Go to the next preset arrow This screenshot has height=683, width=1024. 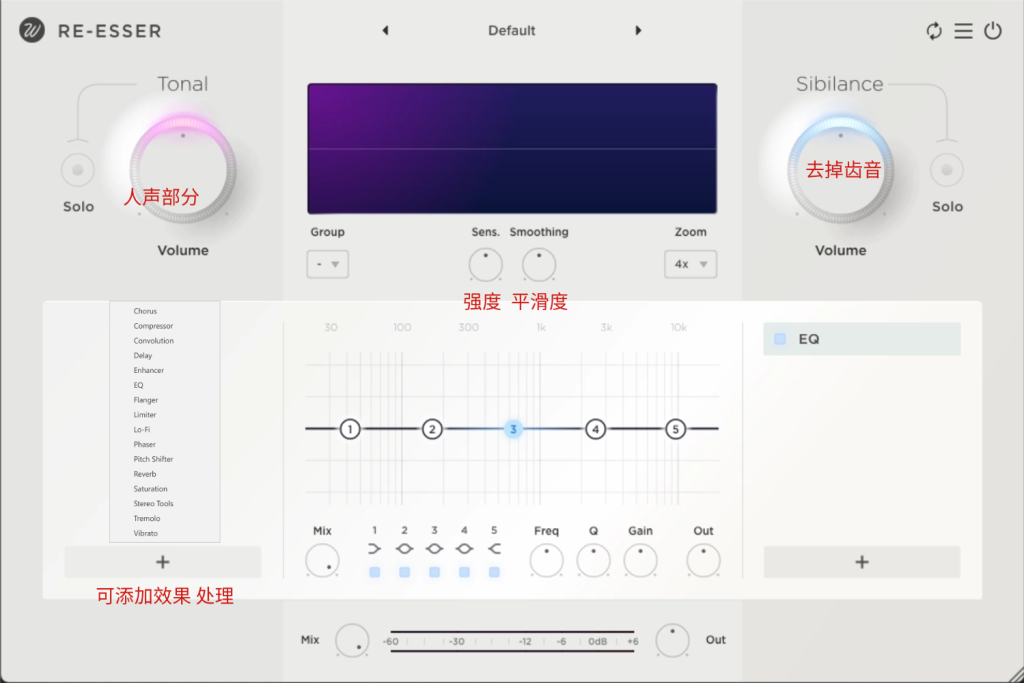tap(638, 30)
